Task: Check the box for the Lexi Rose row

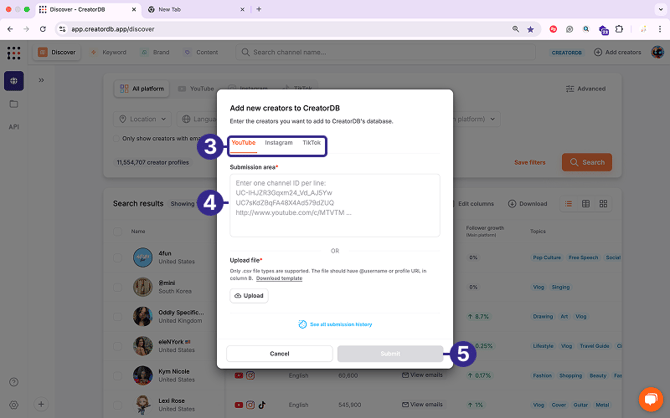Action: pos(117,405)
